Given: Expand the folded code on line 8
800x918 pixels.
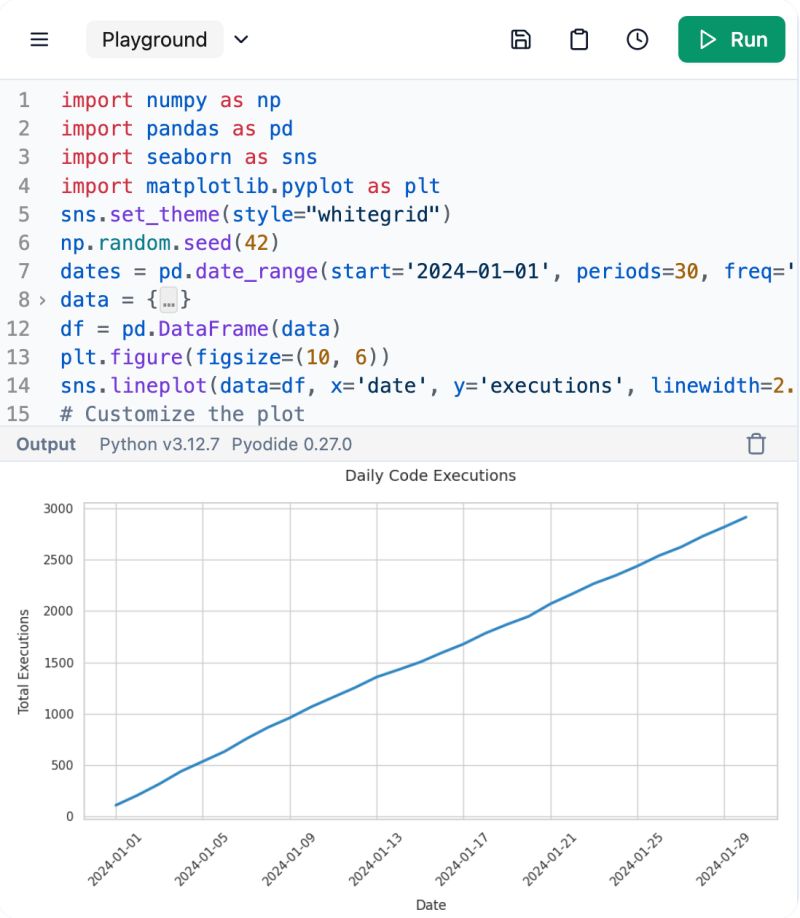Looking at the screenshot, I should pos(42,300).
